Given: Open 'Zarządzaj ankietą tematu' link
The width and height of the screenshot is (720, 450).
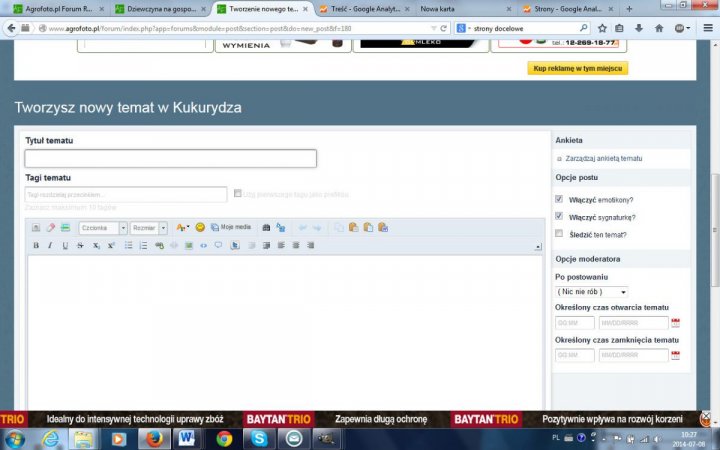Looking at the screenshot, I should pyautogui.click(x=603, y=158).
